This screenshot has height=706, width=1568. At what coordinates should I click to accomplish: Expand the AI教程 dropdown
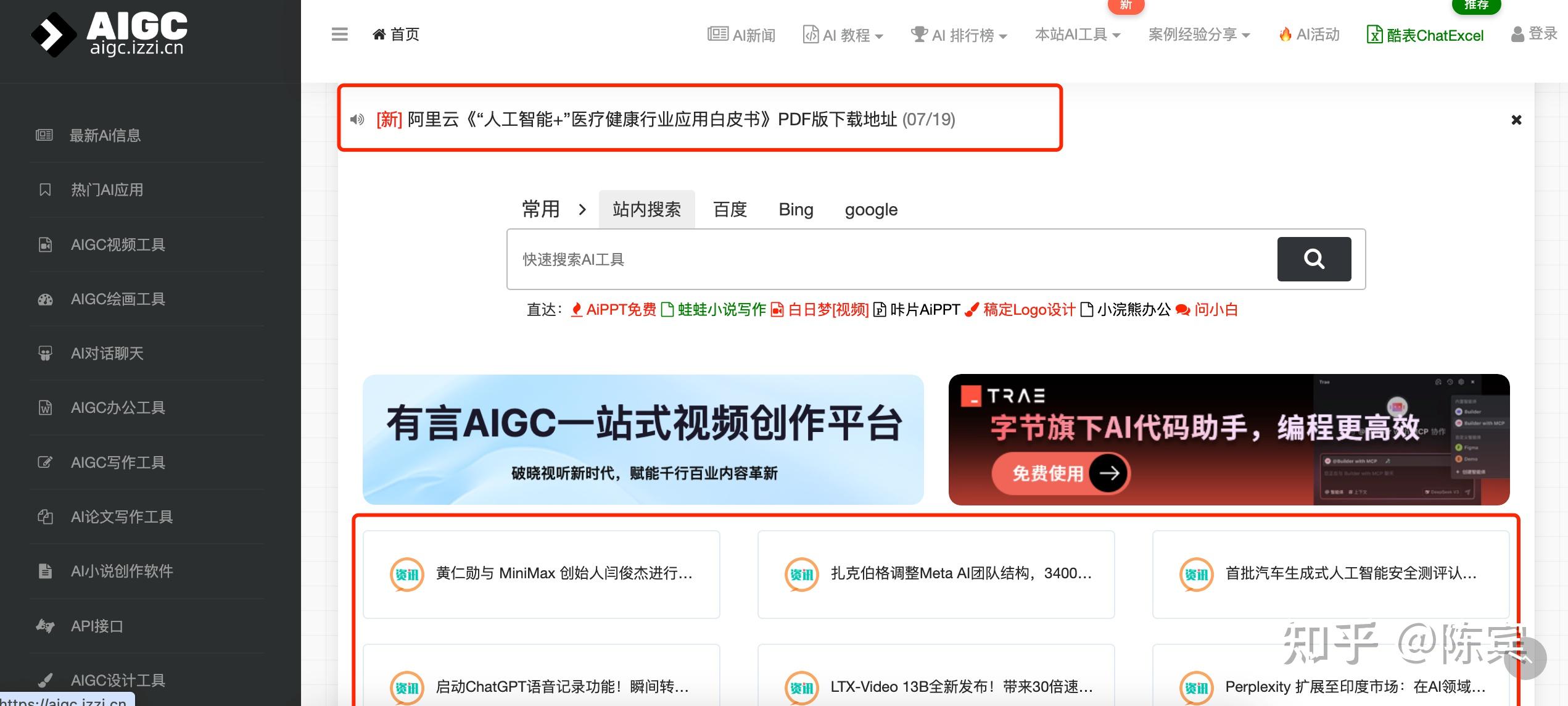coord(843,35)
